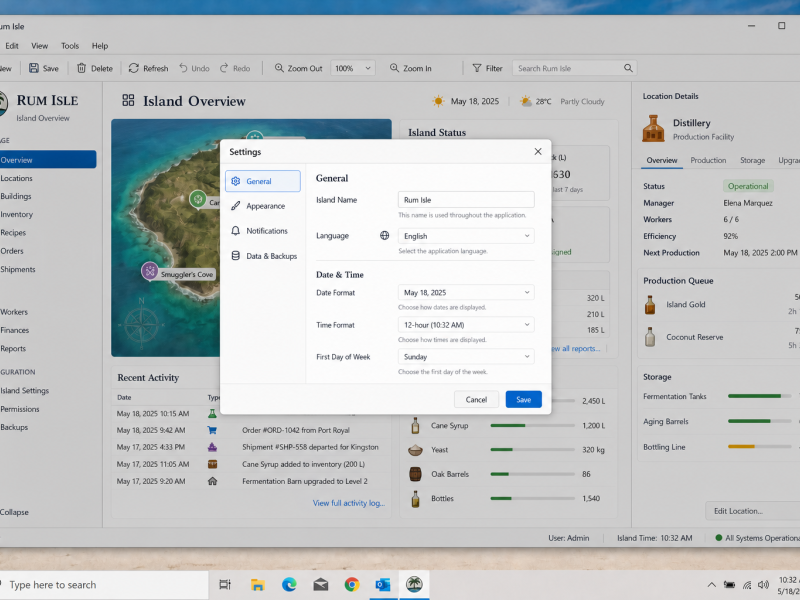Open the Tools menu

pyautogui.click(x=70, y=45)
